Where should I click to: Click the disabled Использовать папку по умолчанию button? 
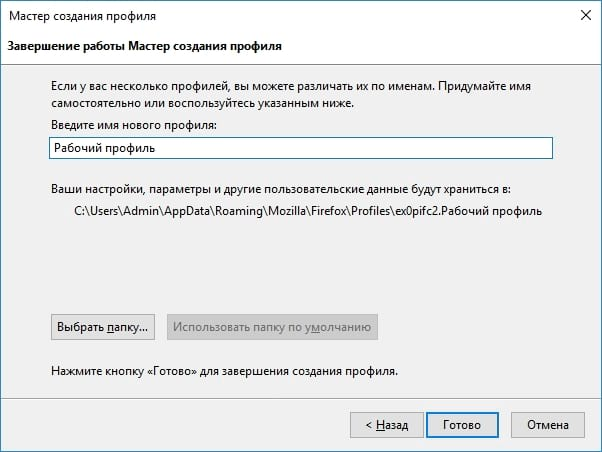point(272,327)
